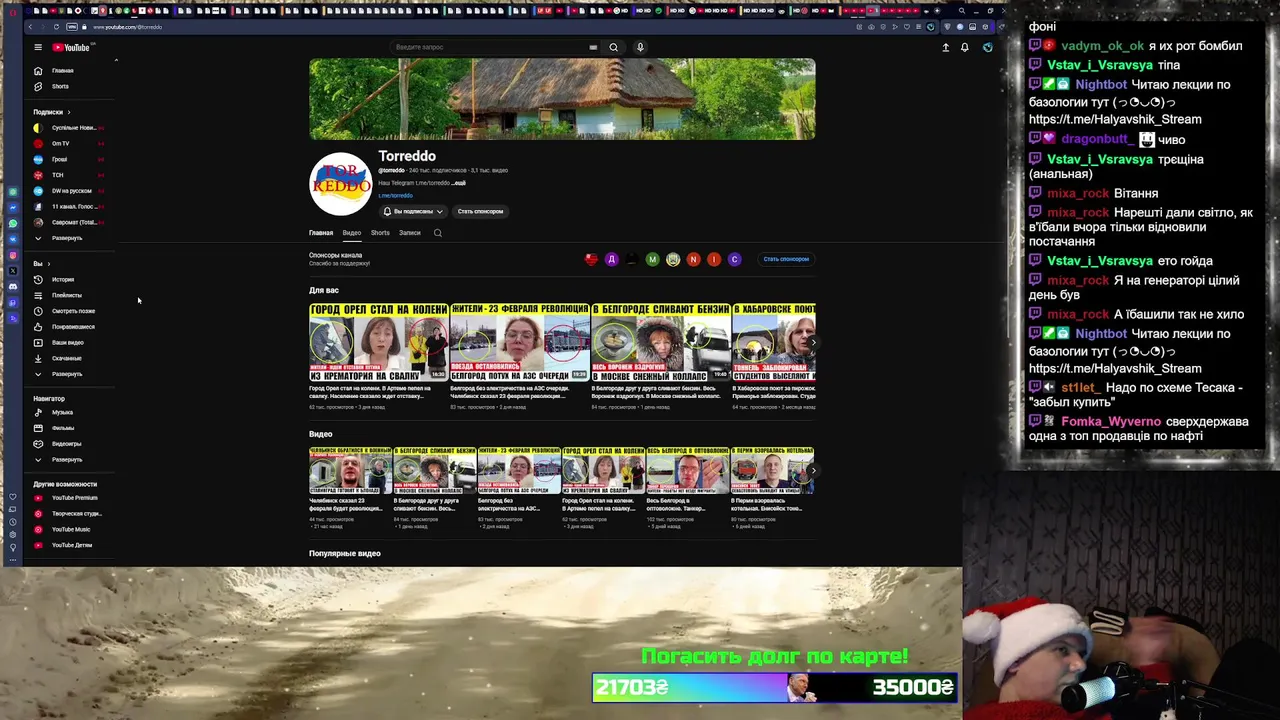The width and height of the screenshot is (1280, 720).
Task: Click the green M sponsor avatar
Action: [653, 259]
